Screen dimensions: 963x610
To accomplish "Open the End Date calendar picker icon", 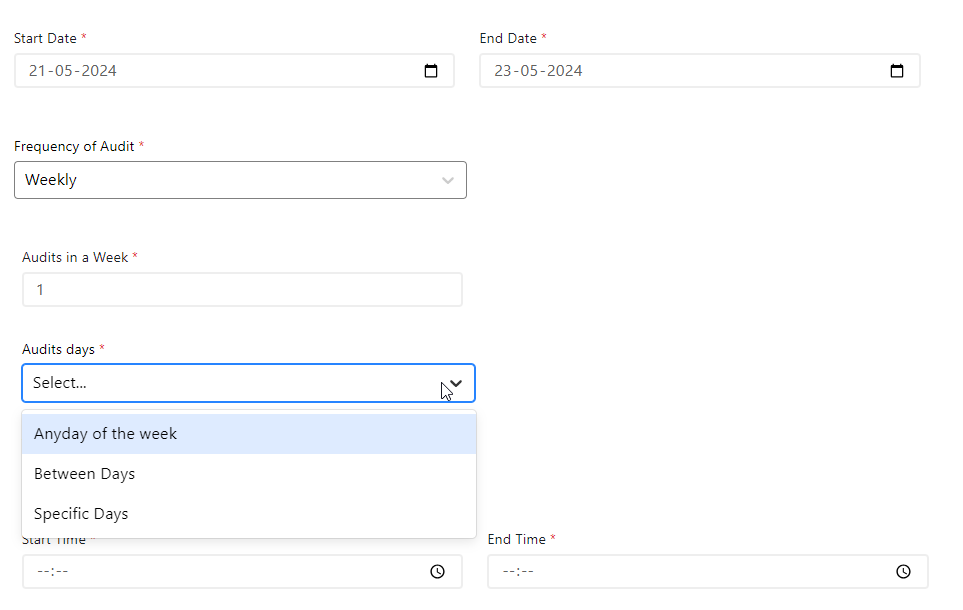I will click(x=897, y=71).
